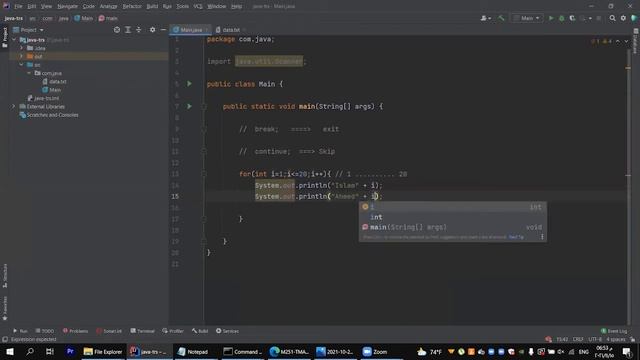640x360 pixels.
Task: Start debugging with the bug icon
Action: pyautogui.click(x=562, y=18)
